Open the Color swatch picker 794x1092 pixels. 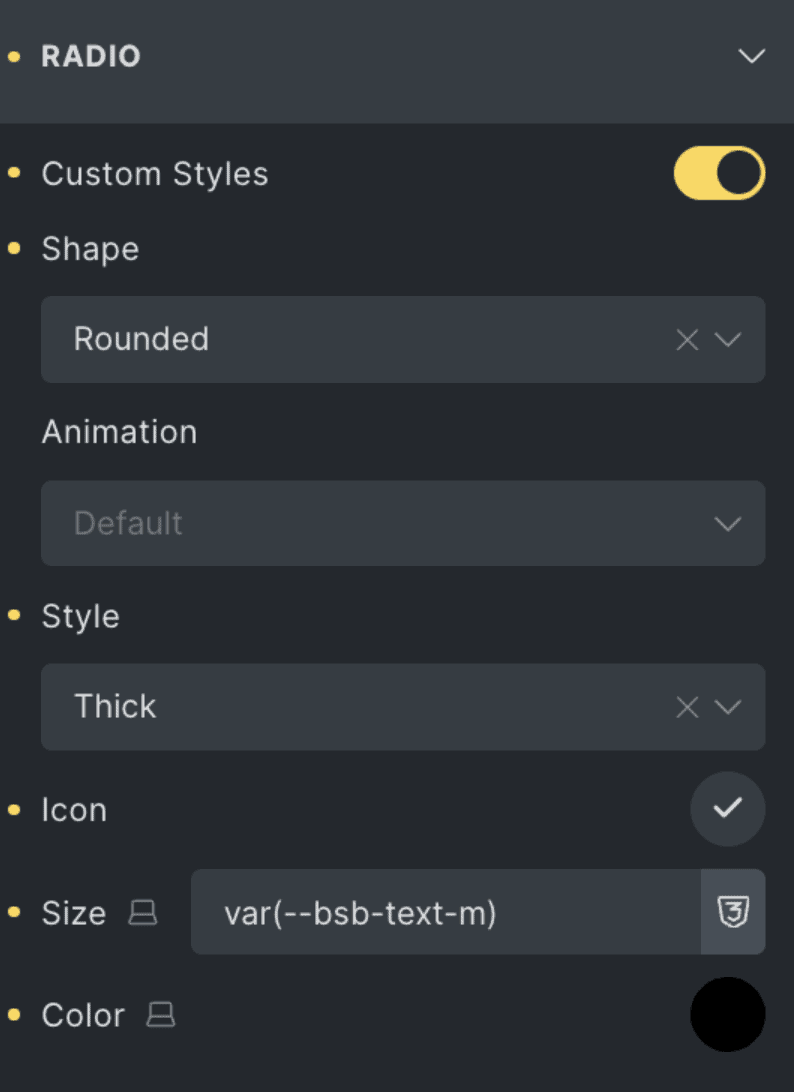[x=727, y=1014]
